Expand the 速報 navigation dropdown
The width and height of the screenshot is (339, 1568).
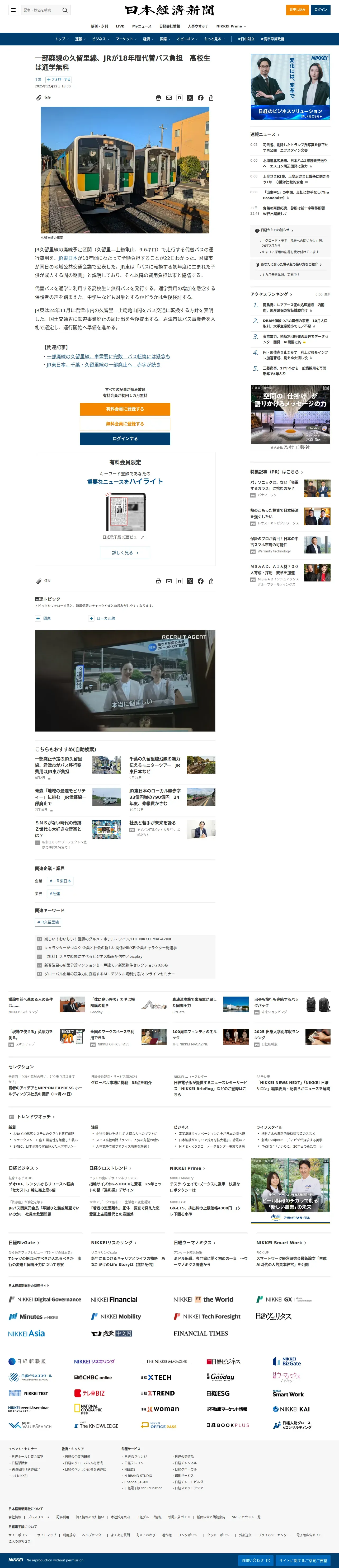[80, 39]
